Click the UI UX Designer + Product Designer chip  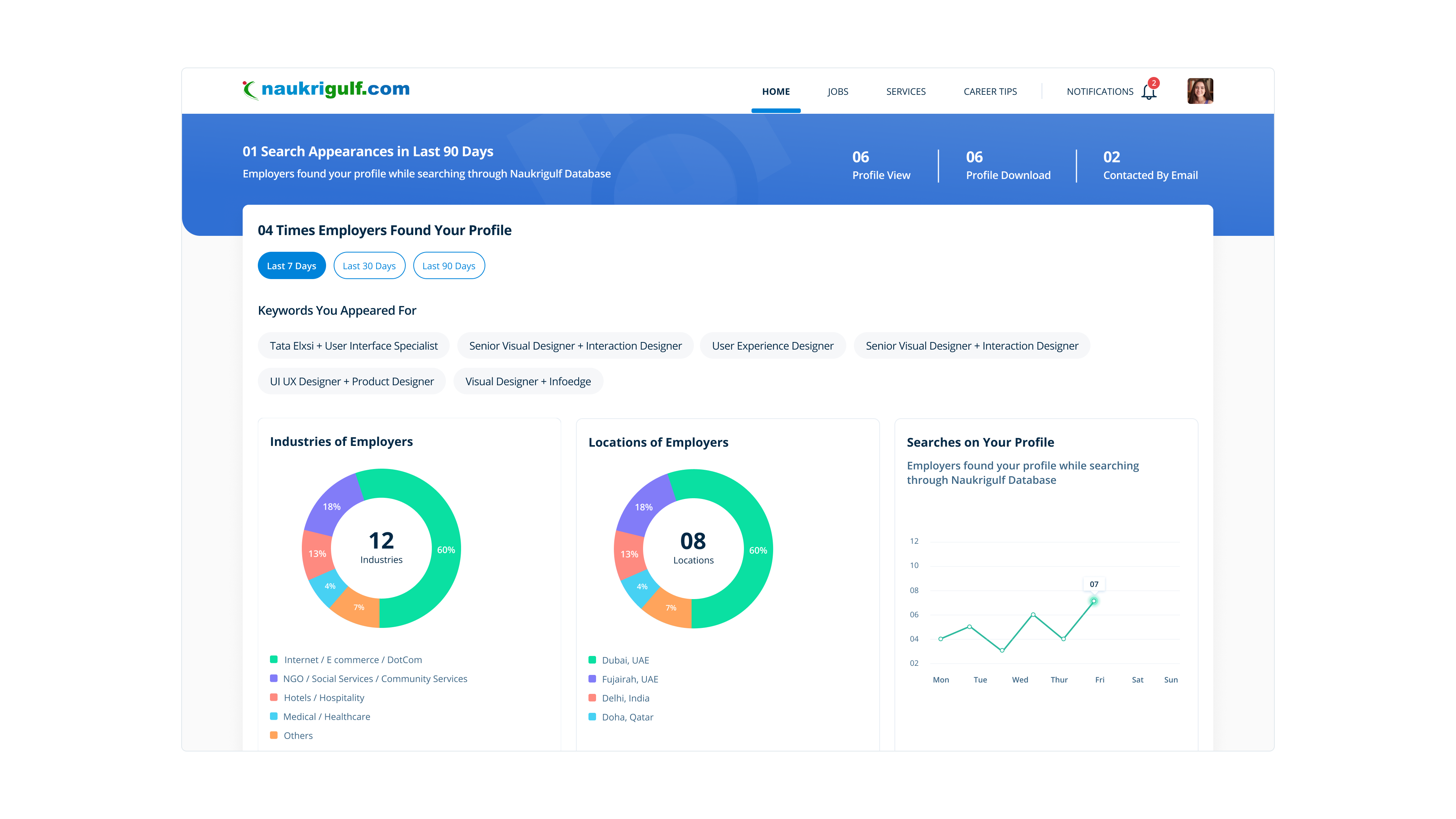click(351, 381)
